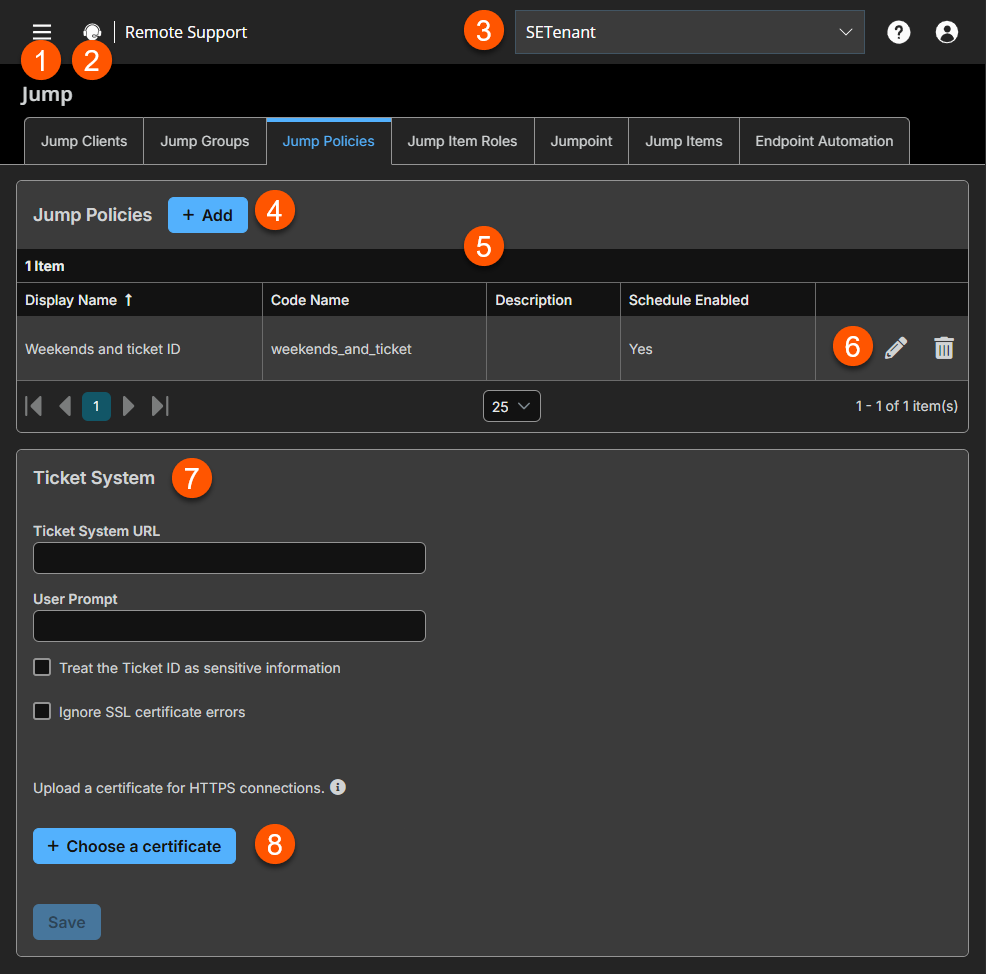
Task: Switch to Jump Groups tab
Action: click(205, 141)
